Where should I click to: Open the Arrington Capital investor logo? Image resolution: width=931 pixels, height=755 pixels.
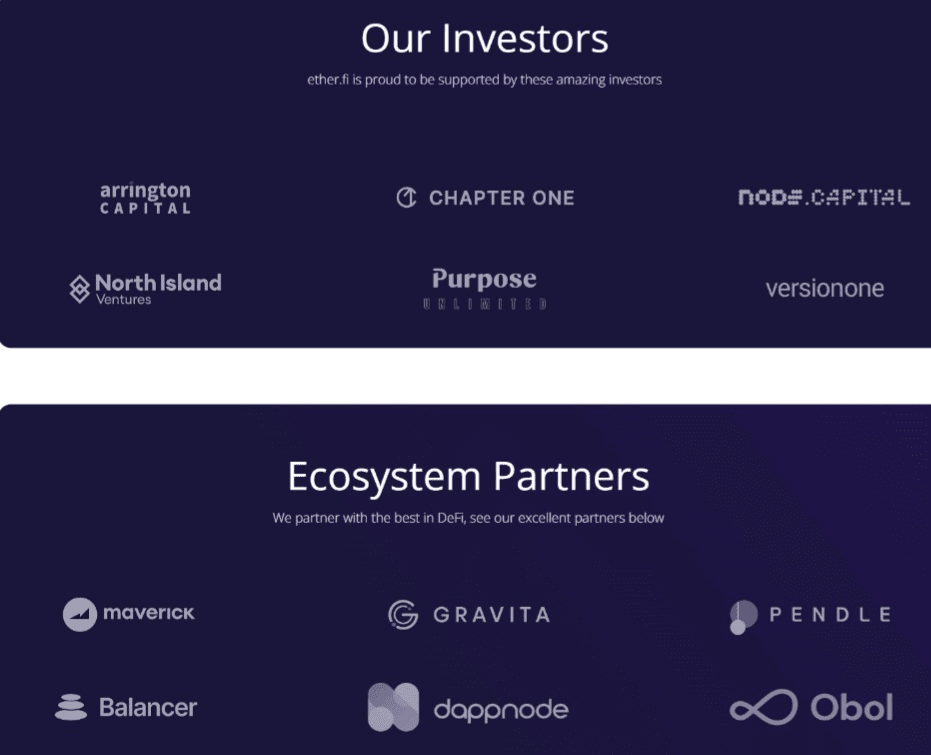tap(145, 198)
